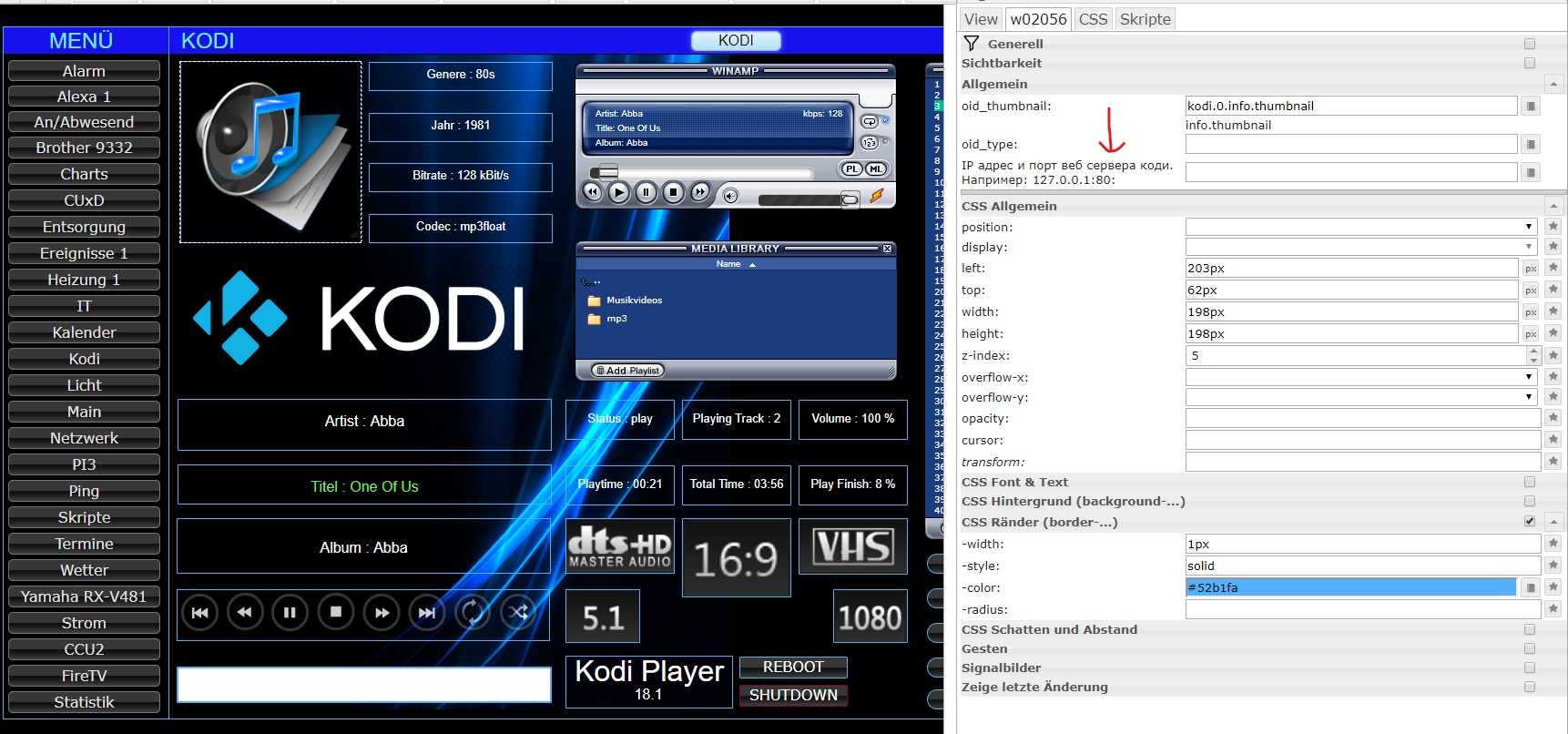Open the display dropdown
Viewport: 1568px width, 734px height.
[x=1361, y=247]
